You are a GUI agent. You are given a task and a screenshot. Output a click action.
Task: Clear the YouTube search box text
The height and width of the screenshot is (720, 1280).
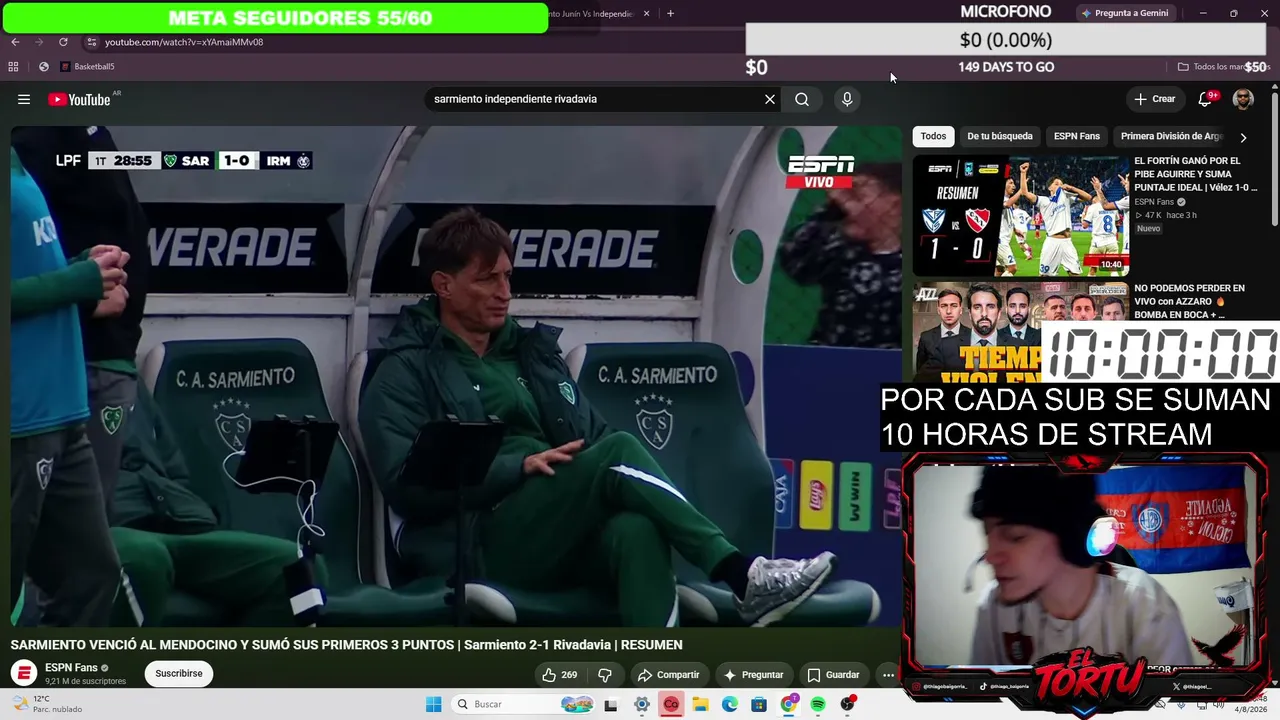[x=770, y=99]
